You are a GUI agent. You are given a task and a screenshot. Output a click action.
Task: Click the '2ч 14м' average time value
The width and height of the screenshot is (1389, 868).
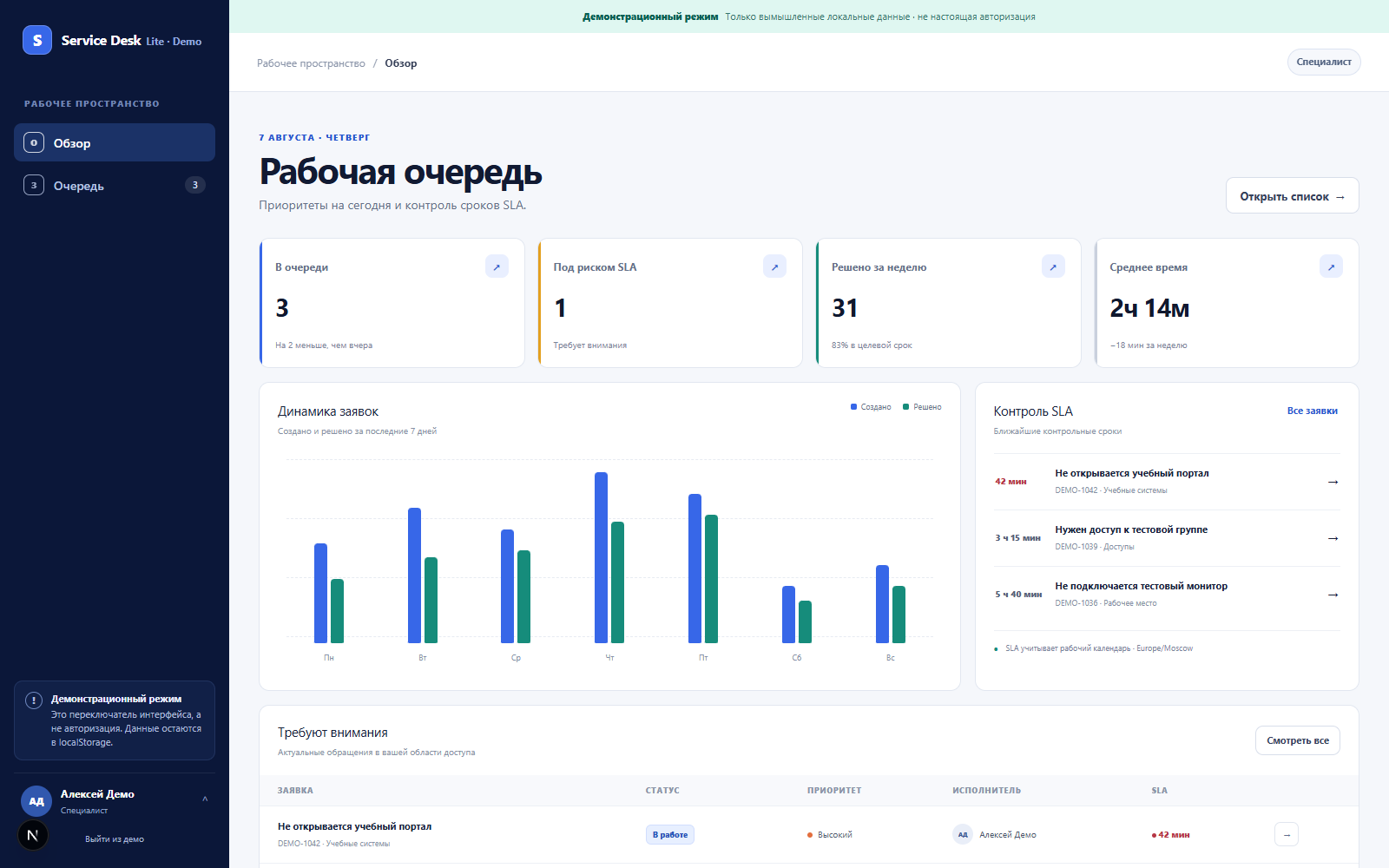1149,308
